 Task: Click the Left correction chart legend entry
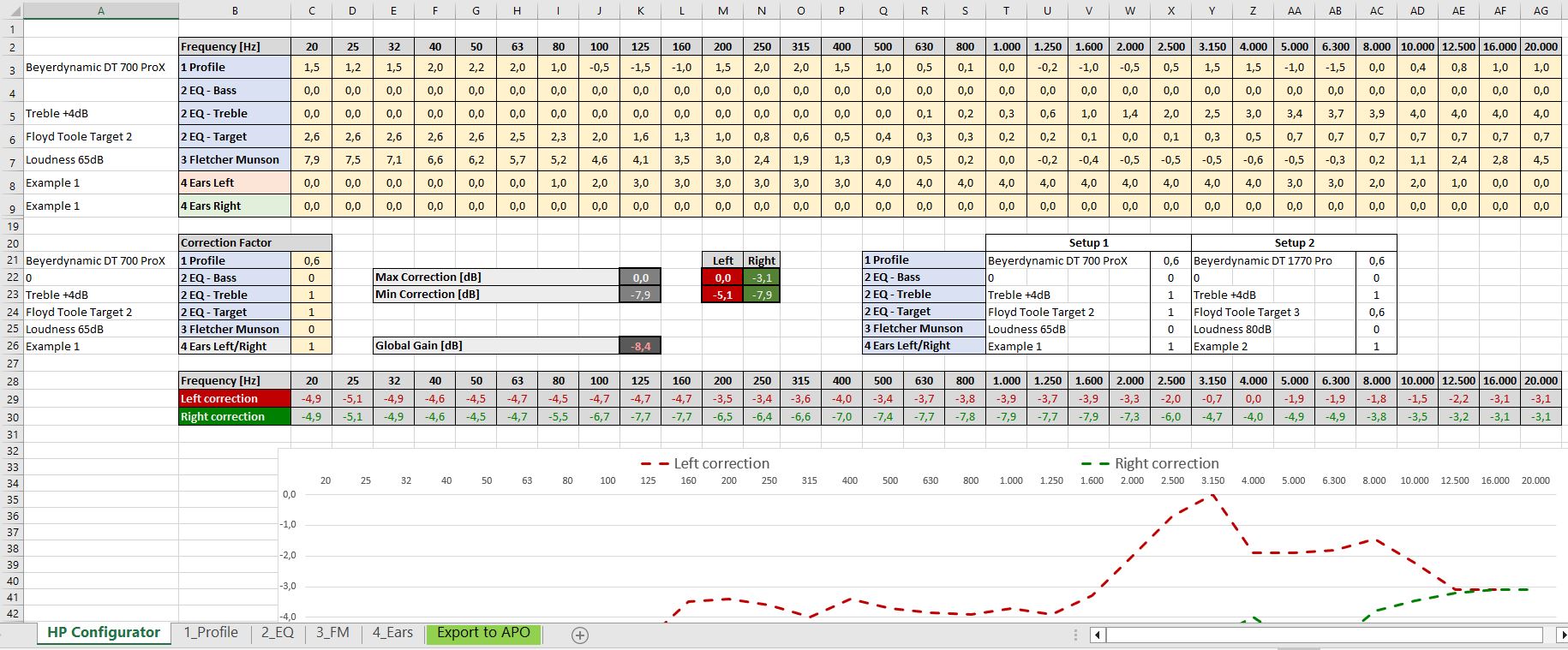point(705,463)
